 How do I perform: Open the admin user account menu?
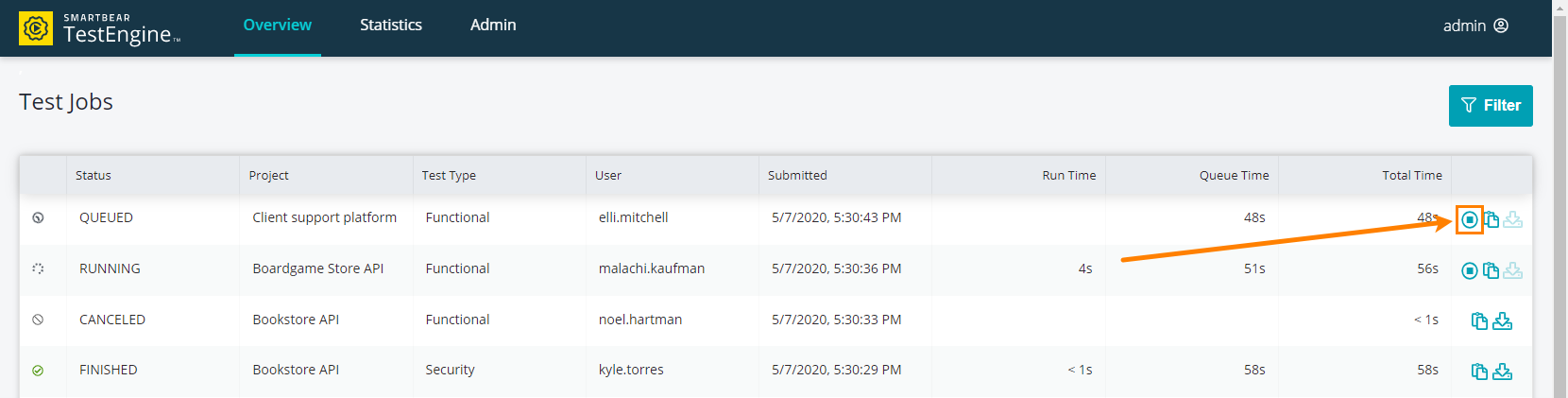pyautogui.click(x=1475, y=26)
